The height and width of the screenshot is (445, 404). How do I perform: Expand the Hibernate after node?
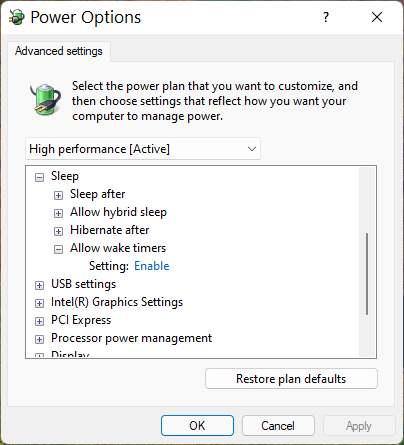coord(58,231)
